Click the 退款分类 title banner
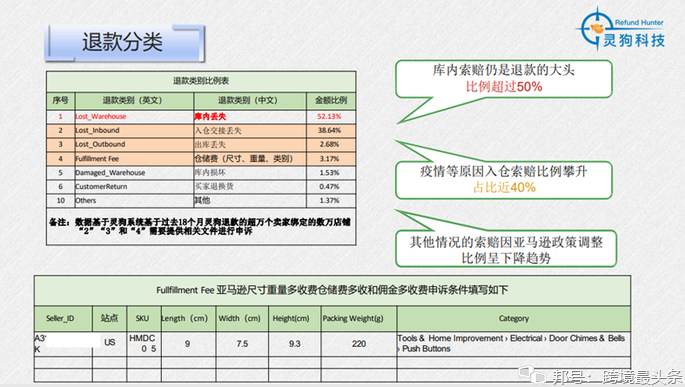 pyautogui.click(x=125, y=43)
